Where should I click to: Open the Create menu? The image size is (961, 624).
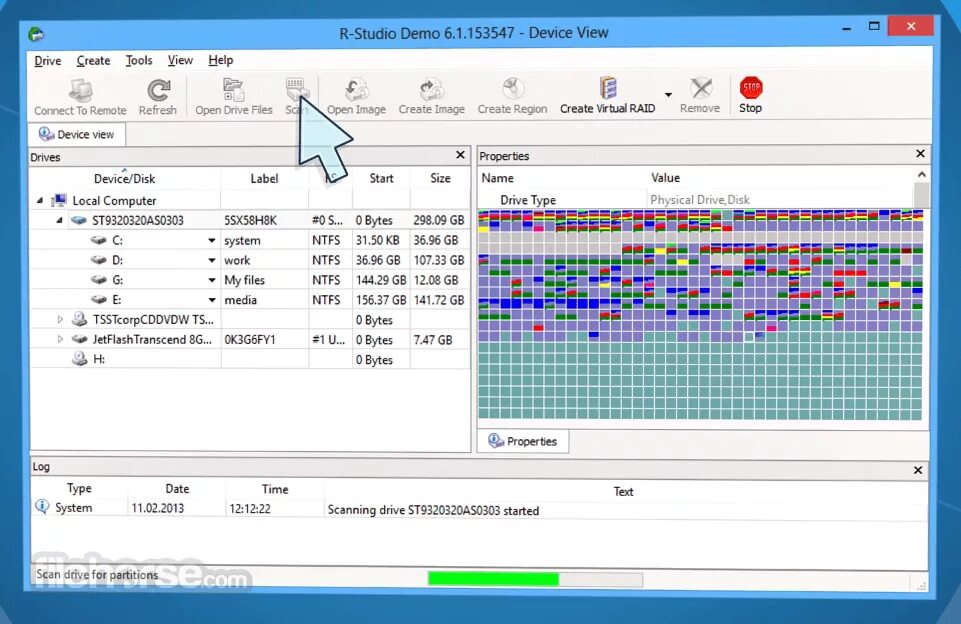point(93,61)
